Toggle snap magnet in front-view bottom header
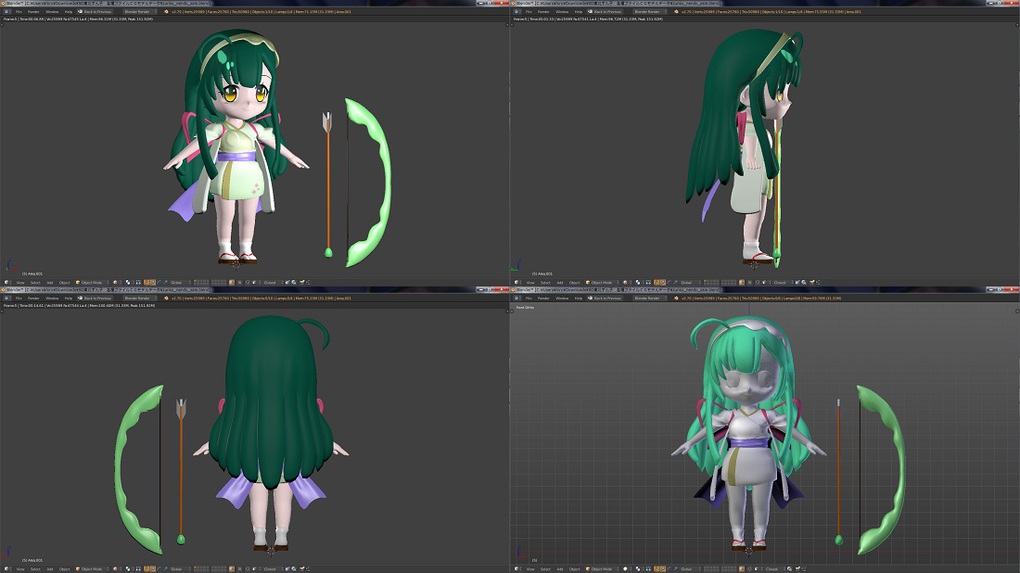The image size is (1020, 573). point(247,282)
